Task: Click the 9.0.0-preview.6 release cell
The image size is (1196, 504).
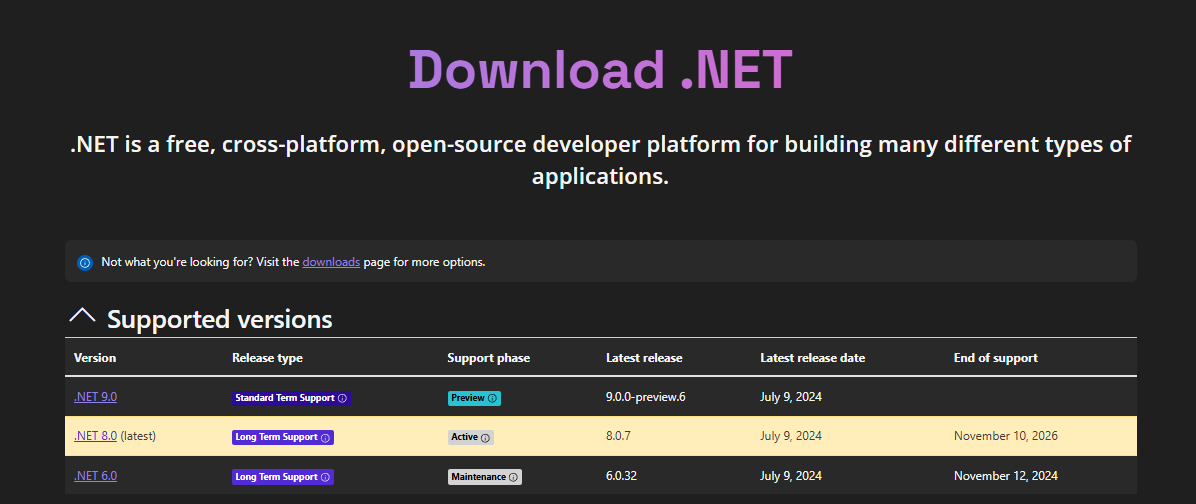Action: pos(646,397)
